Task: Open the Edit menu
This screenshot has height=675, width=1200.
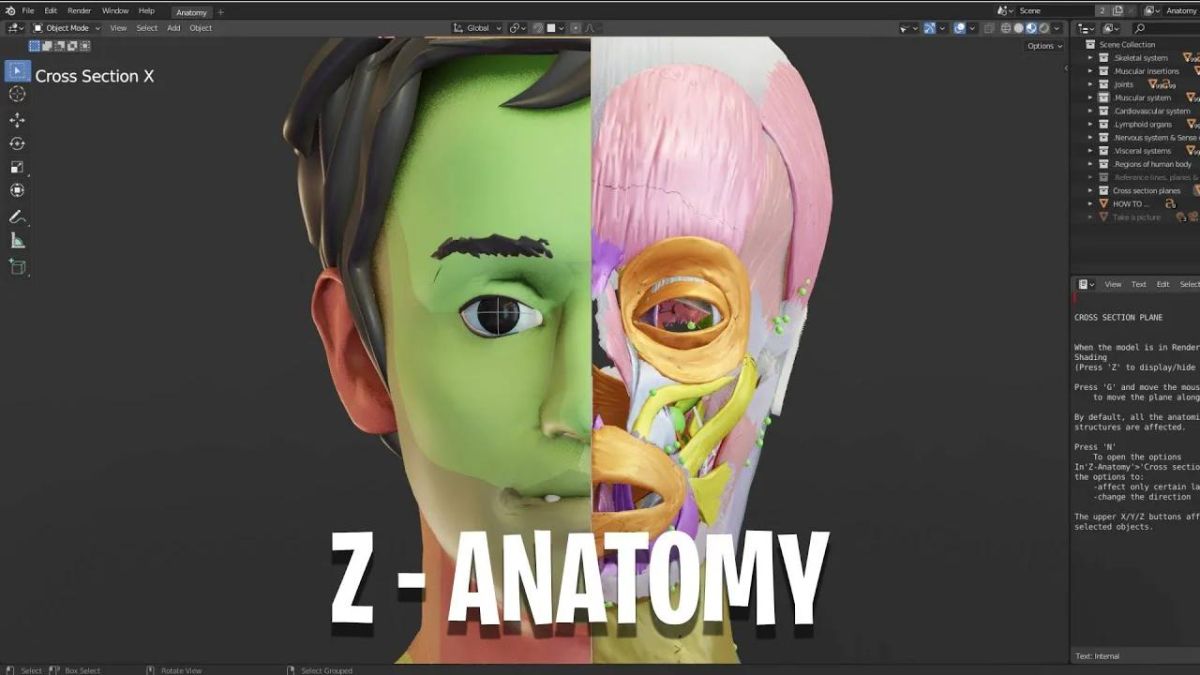Action: (x=50, y=11)
